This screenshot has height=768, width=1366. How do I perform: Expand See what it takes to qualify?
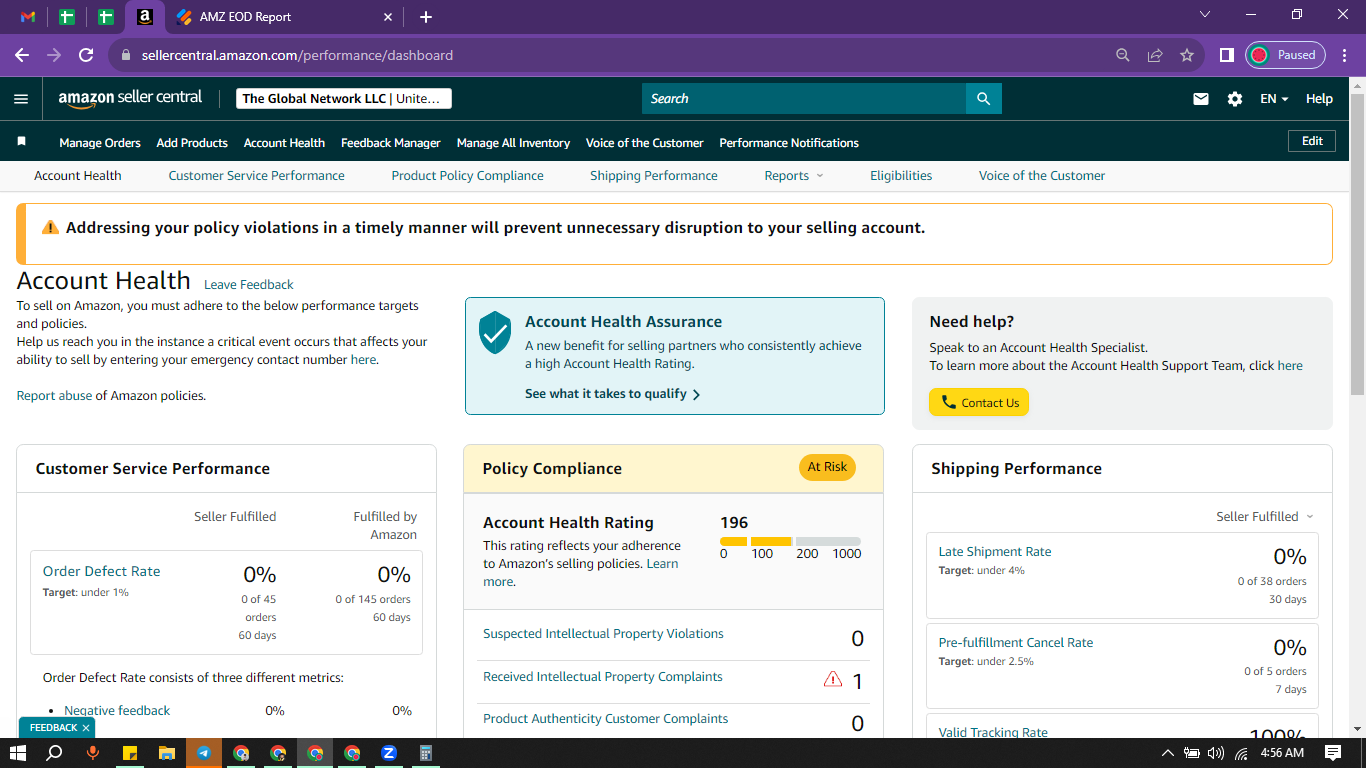click(x=612, y=394)
